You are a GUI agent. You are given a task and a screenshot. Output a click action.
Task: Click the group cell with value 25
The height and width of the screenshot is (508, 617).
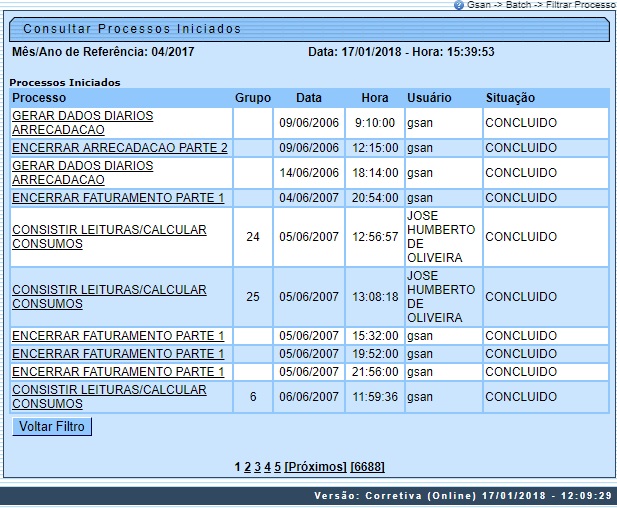[253, 297]
